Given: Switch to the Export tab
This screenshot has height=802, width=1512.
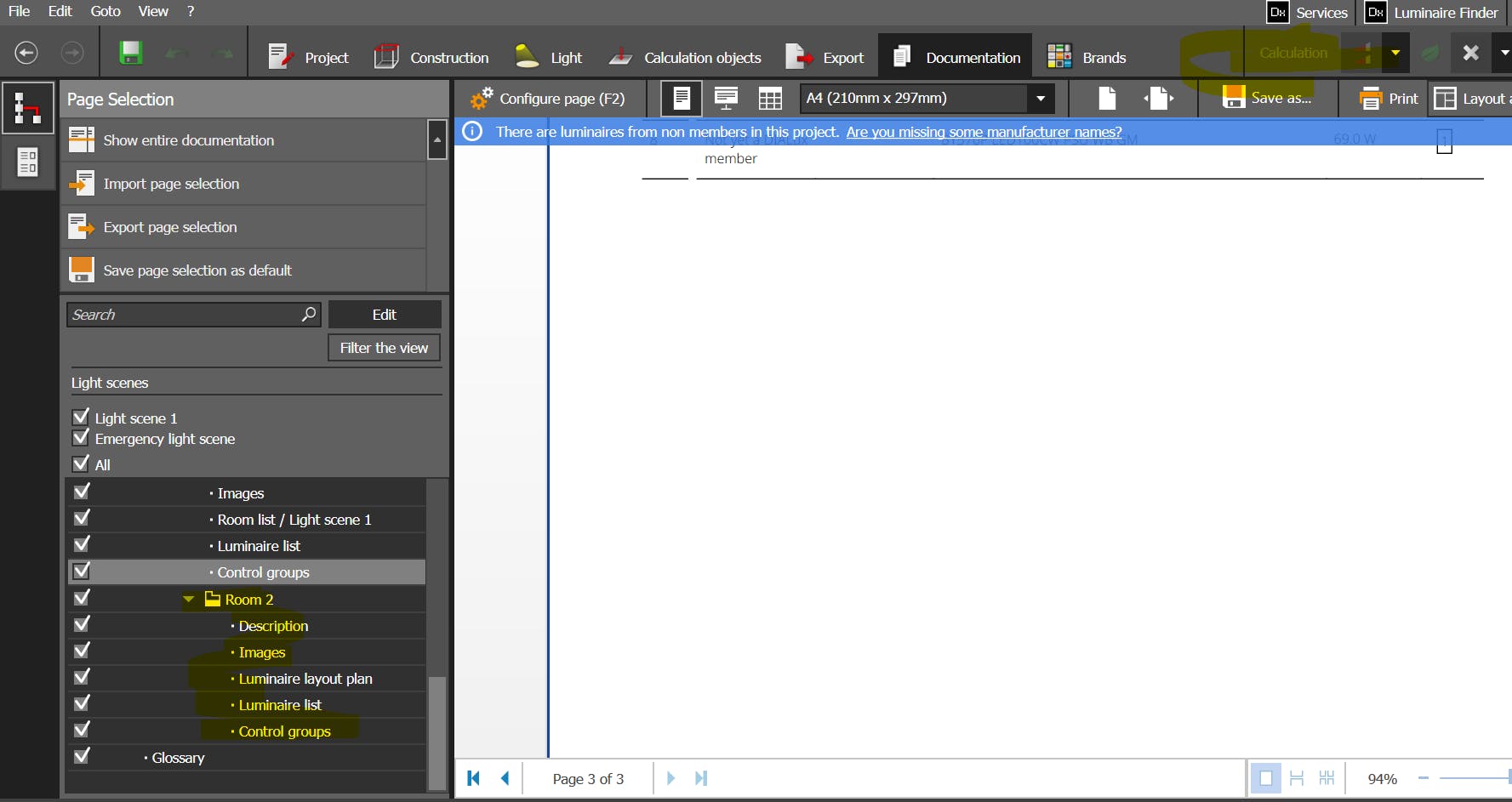Looking at the screenshot, I should click(x=824, y=57).
